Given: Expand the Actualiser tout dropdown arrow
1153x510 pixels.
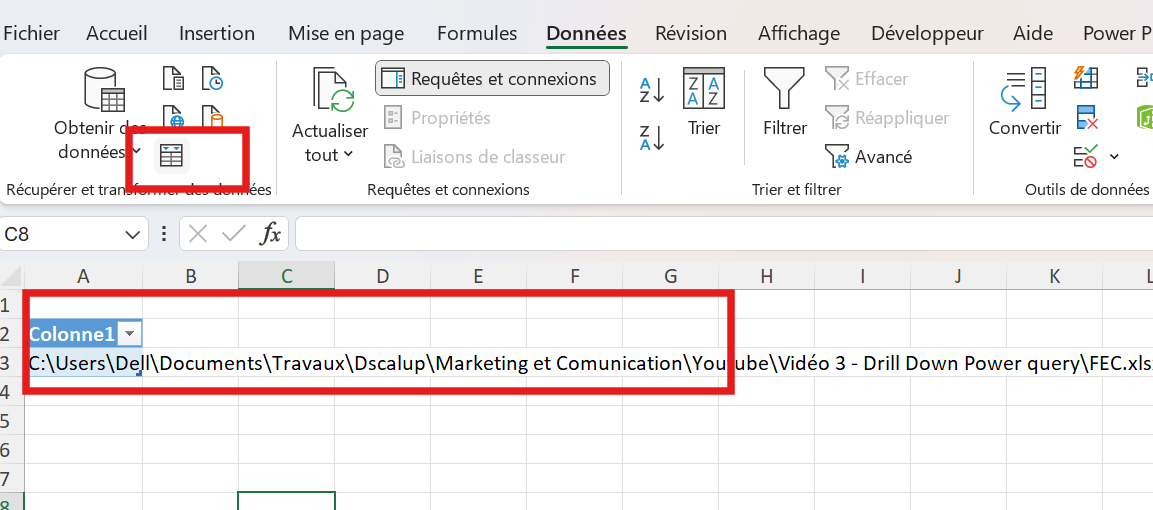Looking at the screenshot, I should (x=349, y=154).
